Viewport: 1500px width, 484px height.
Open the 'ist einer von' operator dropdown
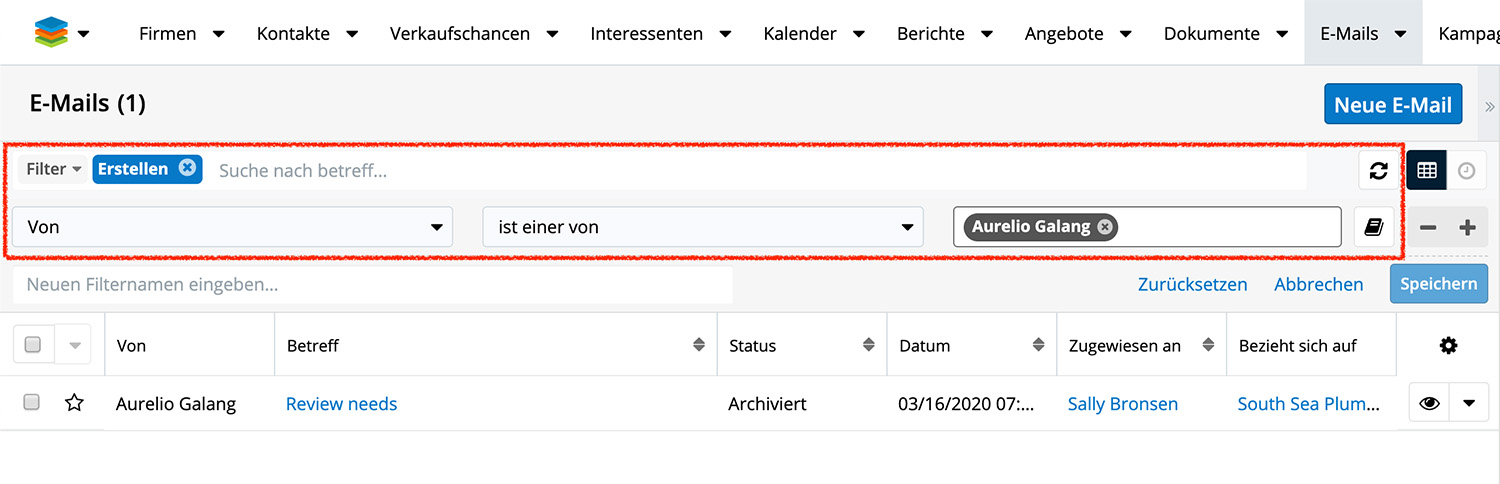click(702, 228)
